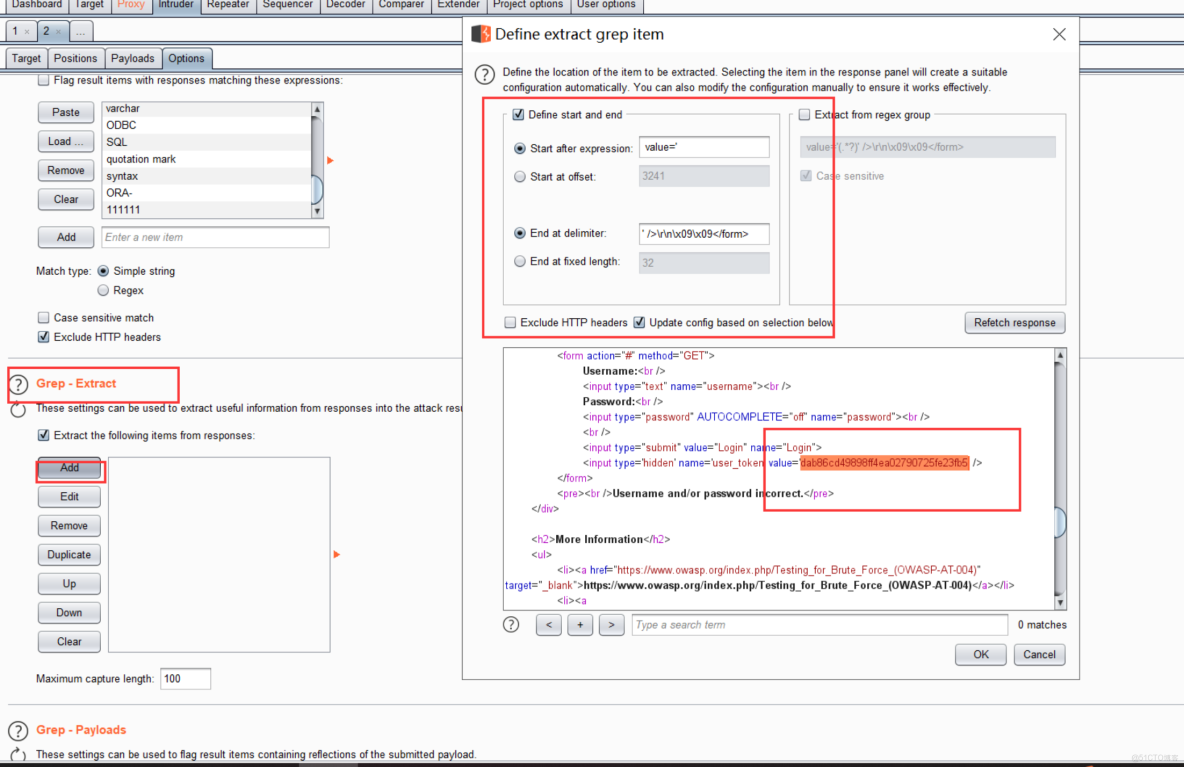The width and height of the screenshot is (1184, 767).
Task: Open the overflow tab marked with dots
Action: (x=80, y=31)
